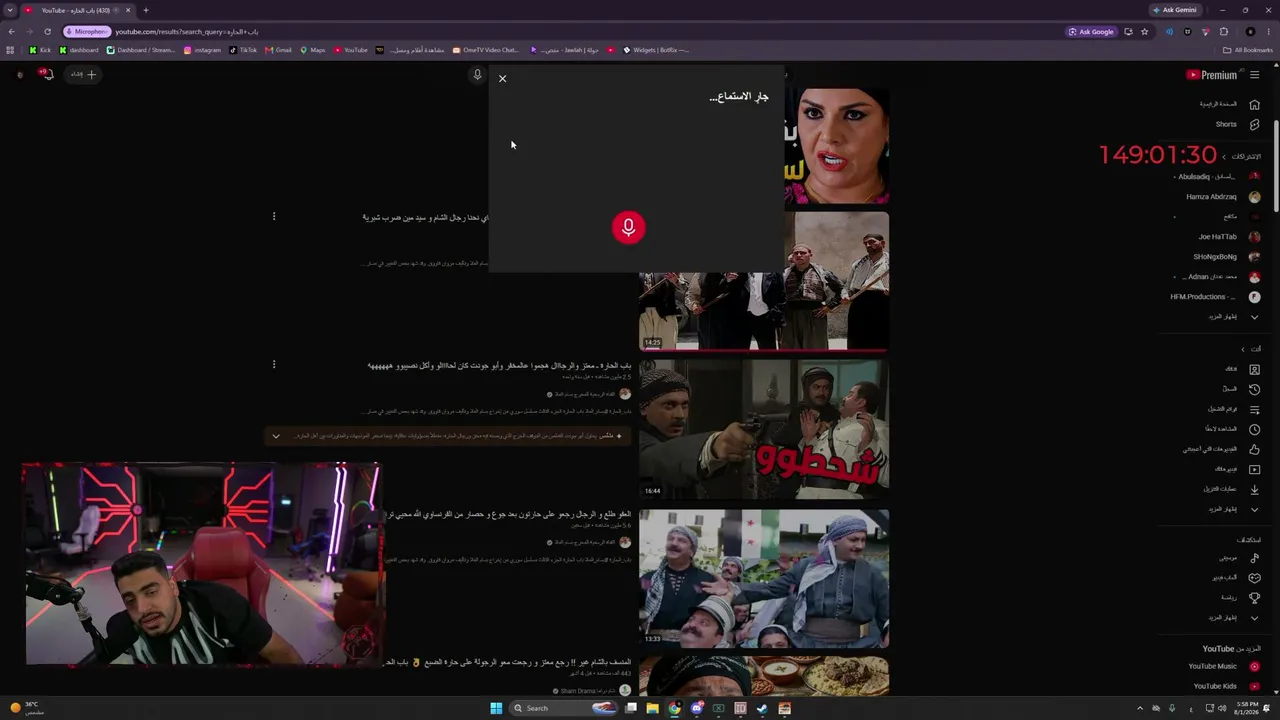
Task: Open the Gmail bookmark
Action: (x=278, y=50)
